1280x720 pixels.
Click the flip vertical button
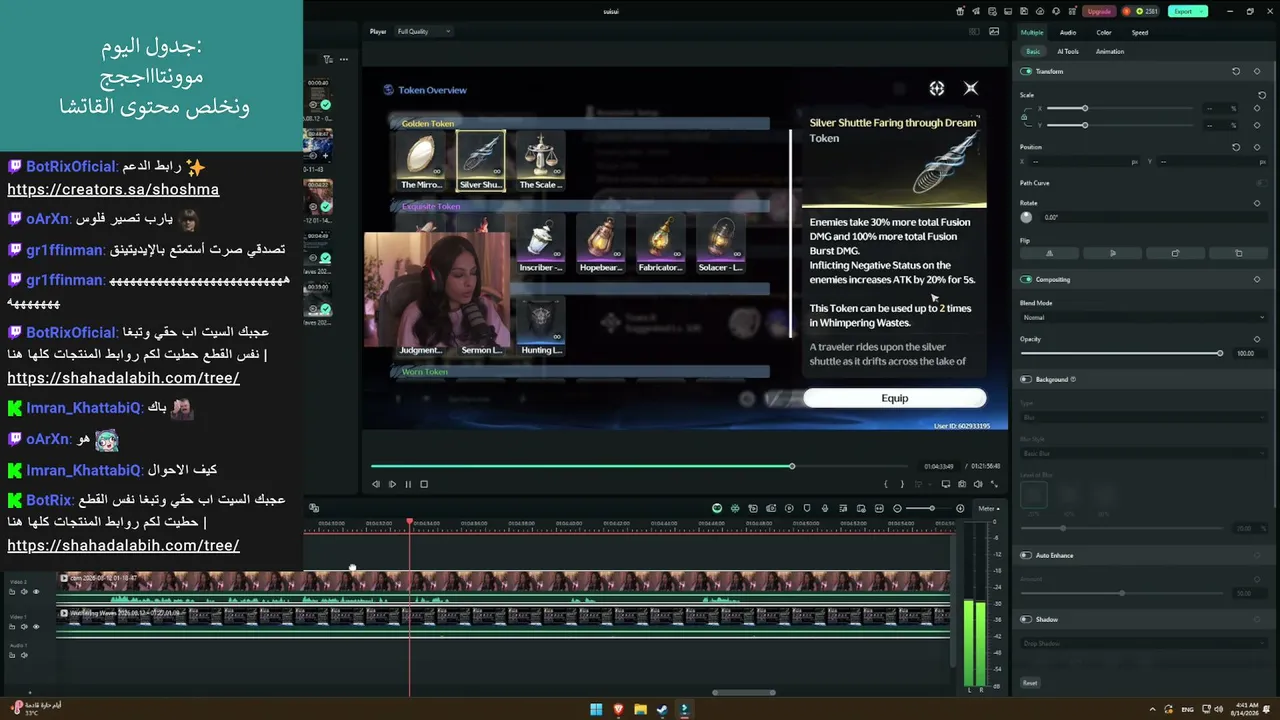coord(1113,253)
